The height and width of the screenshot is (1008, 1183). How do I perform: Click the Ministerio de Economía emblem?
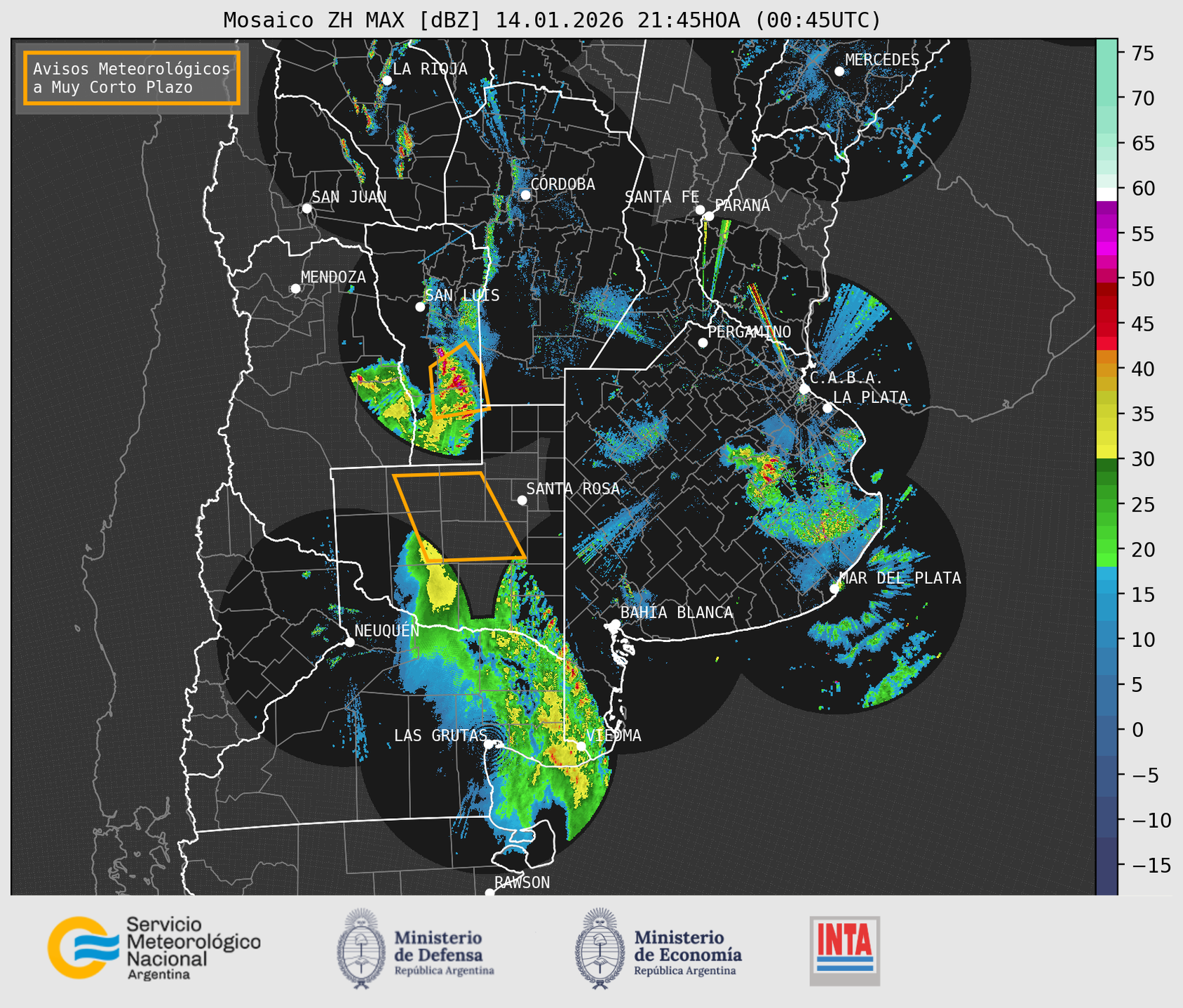pyautogui.click(x=600, y=948)
